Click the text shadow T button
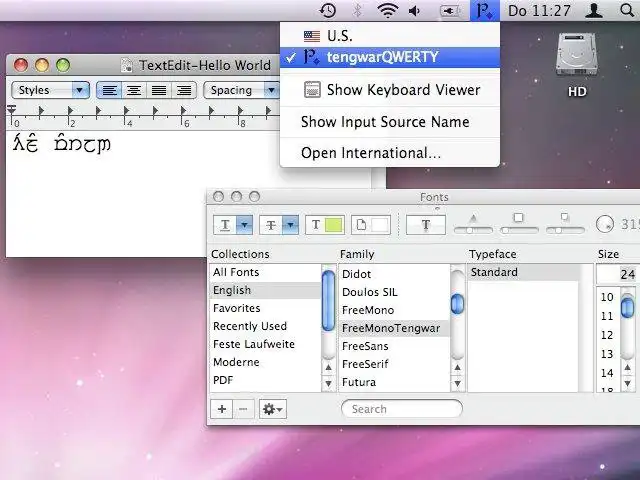This screenshot has width=640, height=480. pos(426,225)
